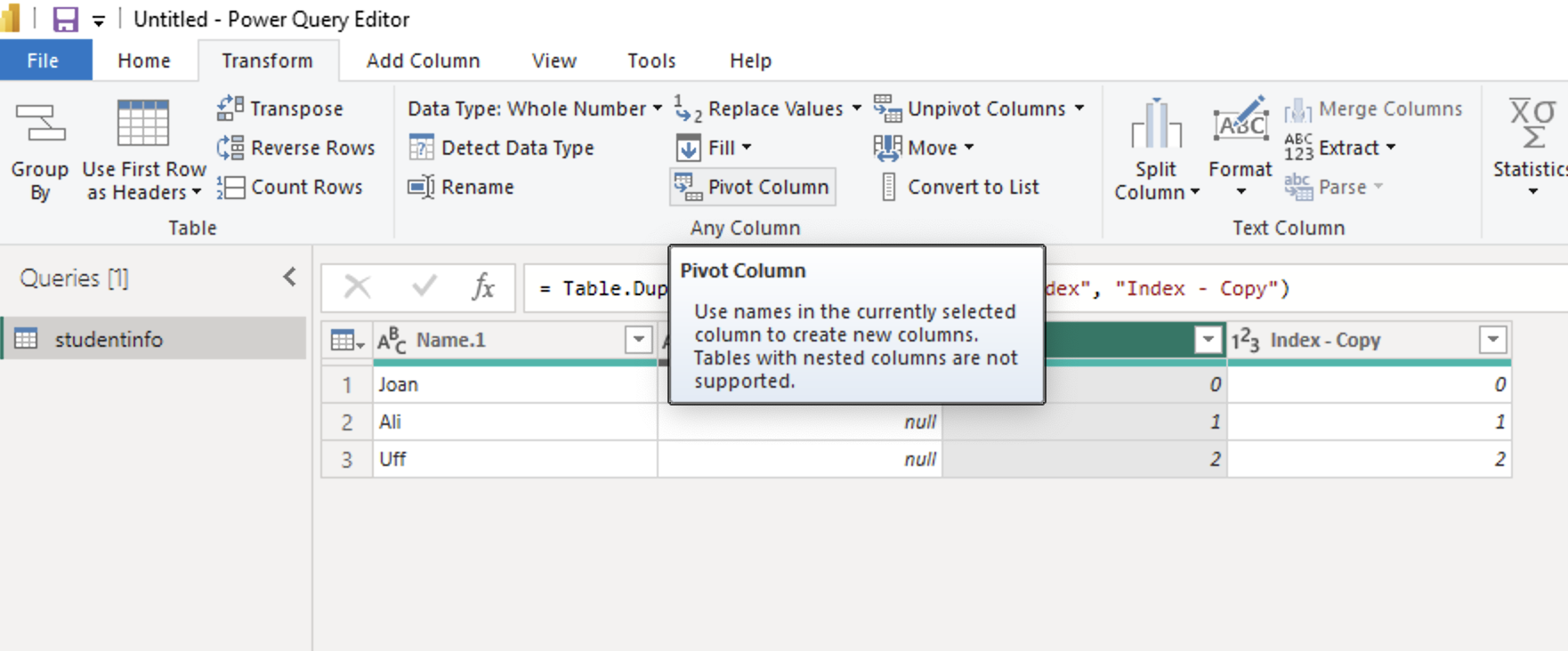Select the studentinfo query
The height and width of the screenshot is (651, 1568).
(x=154, y=339)
